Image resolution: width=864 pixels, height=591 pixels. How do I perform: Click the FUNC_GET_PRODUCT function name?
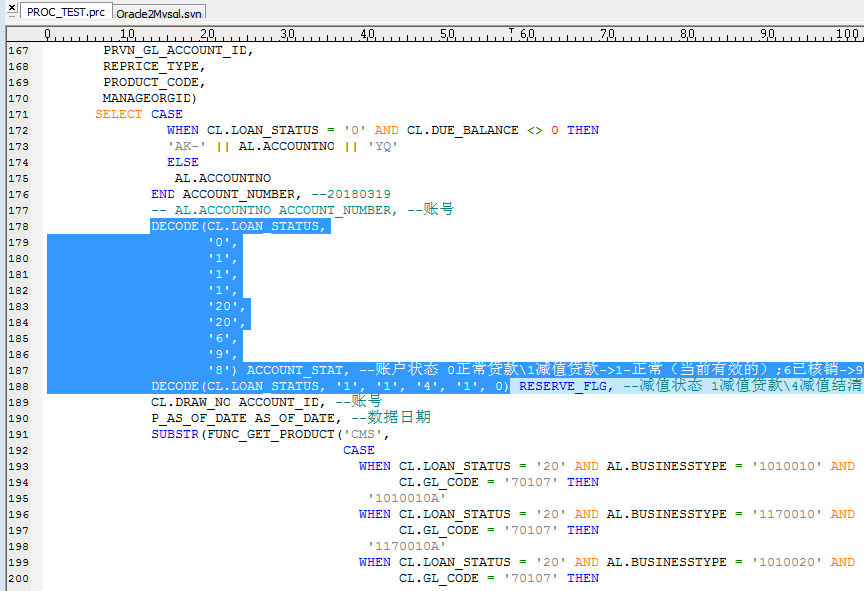(271, 435)
